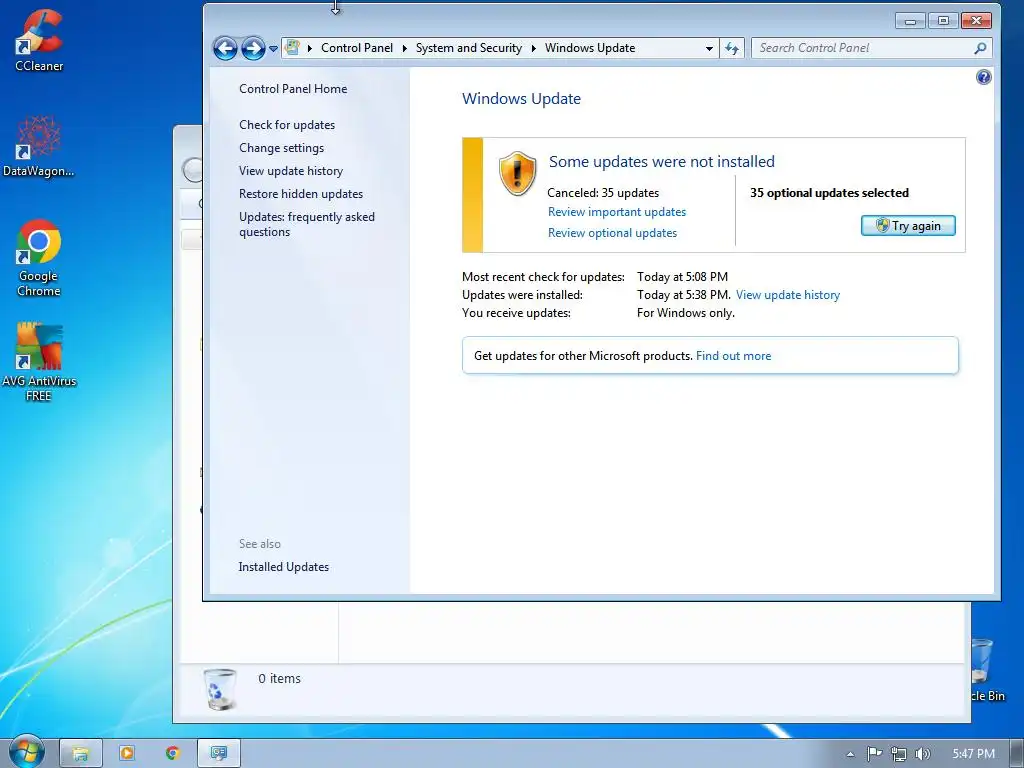
Task: Click Recycle Bin icon in background window
Action: pos(219,689)
